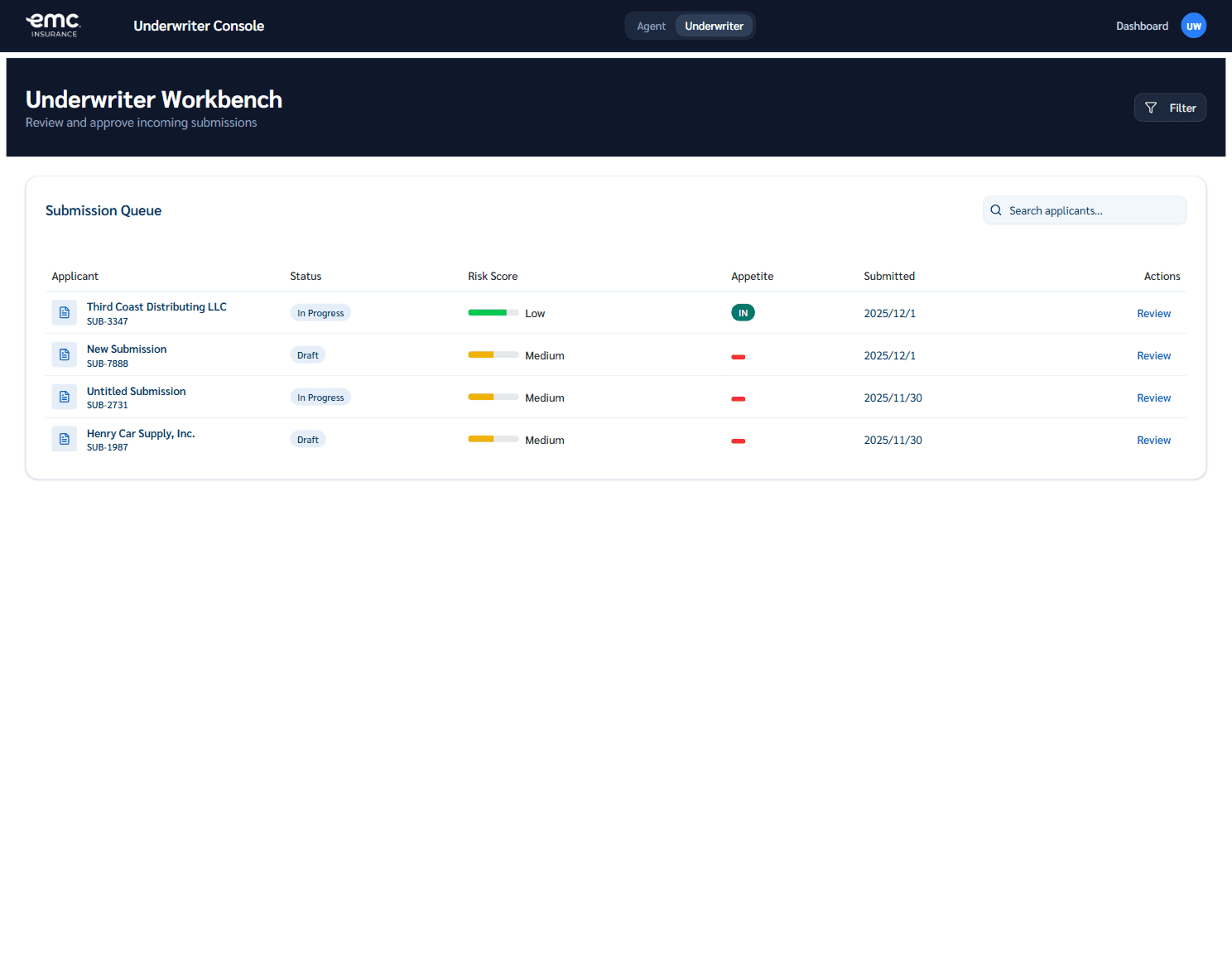Click Review for Henry Car Supply, Inc.

[1153, 440]
